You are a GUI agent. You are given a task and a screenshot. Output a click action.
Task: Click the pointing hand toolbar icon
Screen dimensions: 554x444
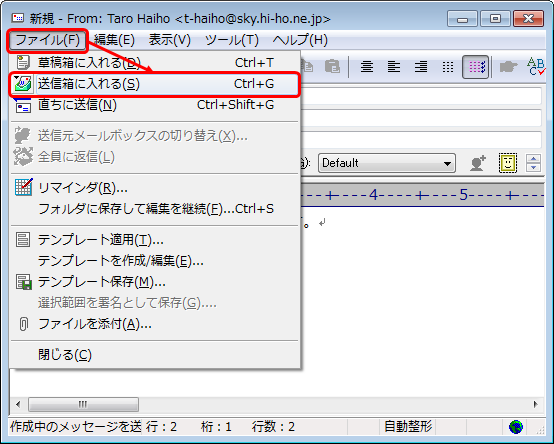pyautogui.click(x=508, y=66)
